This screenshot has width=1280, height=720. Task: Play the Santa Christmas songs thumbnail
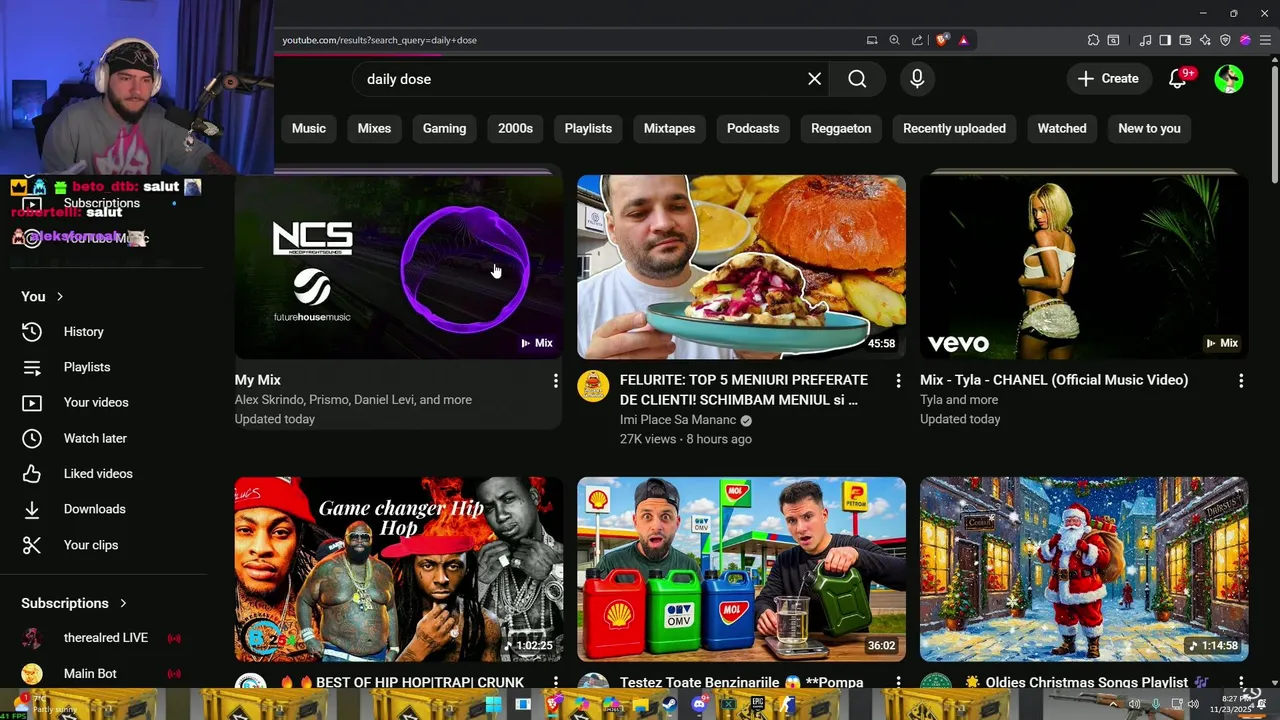pyautogui.click(x=1084, y=569)
